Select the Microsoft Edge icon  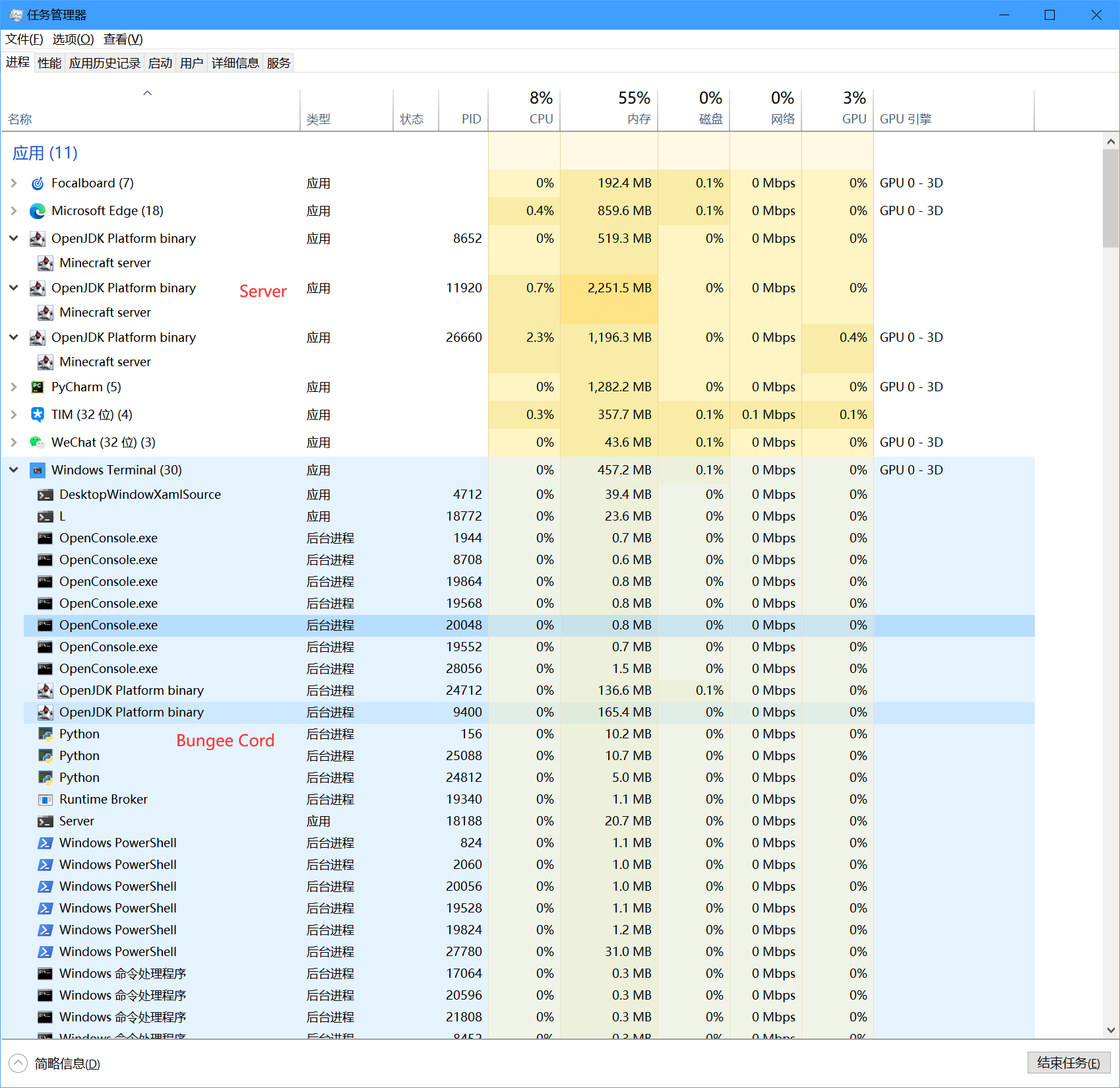38,210
